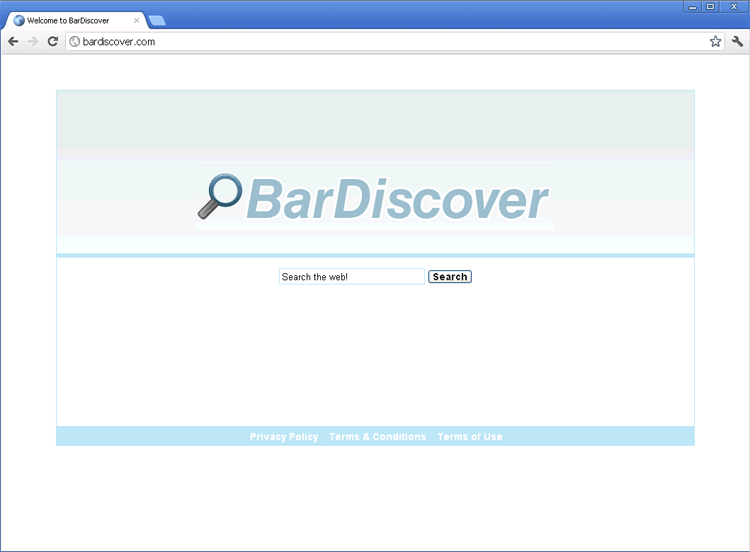
Task: Click the BarDiscover logo text
Action: (397, 200)
